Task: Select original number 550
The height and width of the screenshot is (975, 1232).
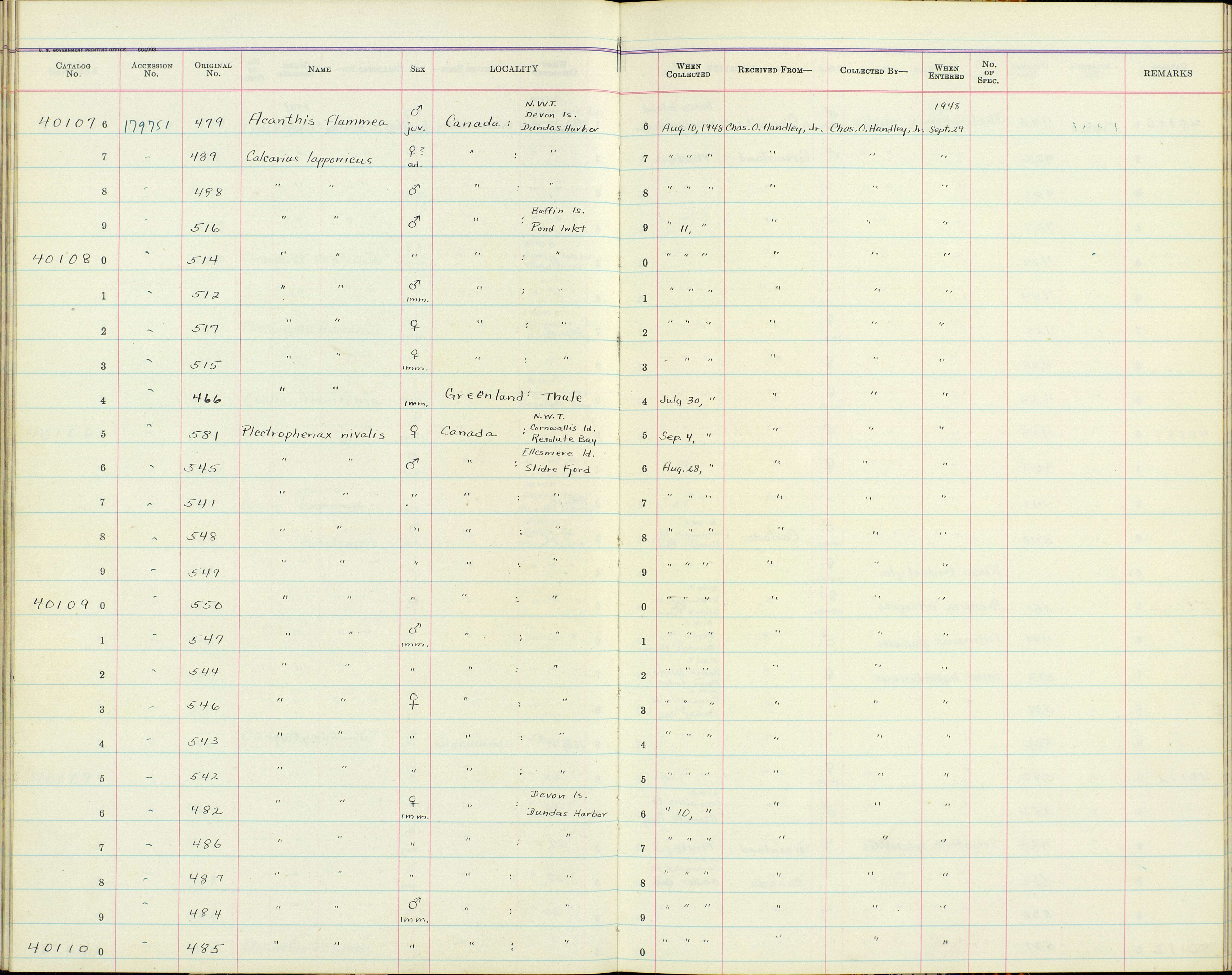Action: pos(205,605)
